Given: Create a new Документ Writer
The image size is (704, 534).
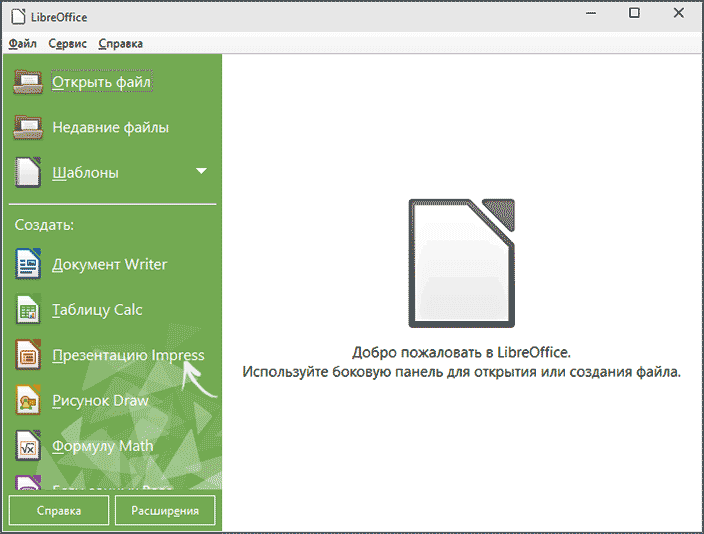Looking at the screenshot, I should pyautogui.click(x=110, y=265).
